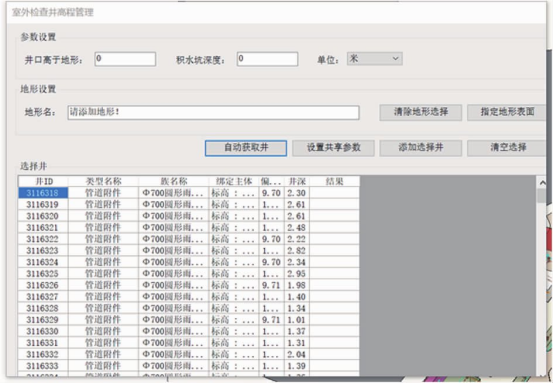Click the offset 9.70 in row 3116324

click(x=271, y=262)
